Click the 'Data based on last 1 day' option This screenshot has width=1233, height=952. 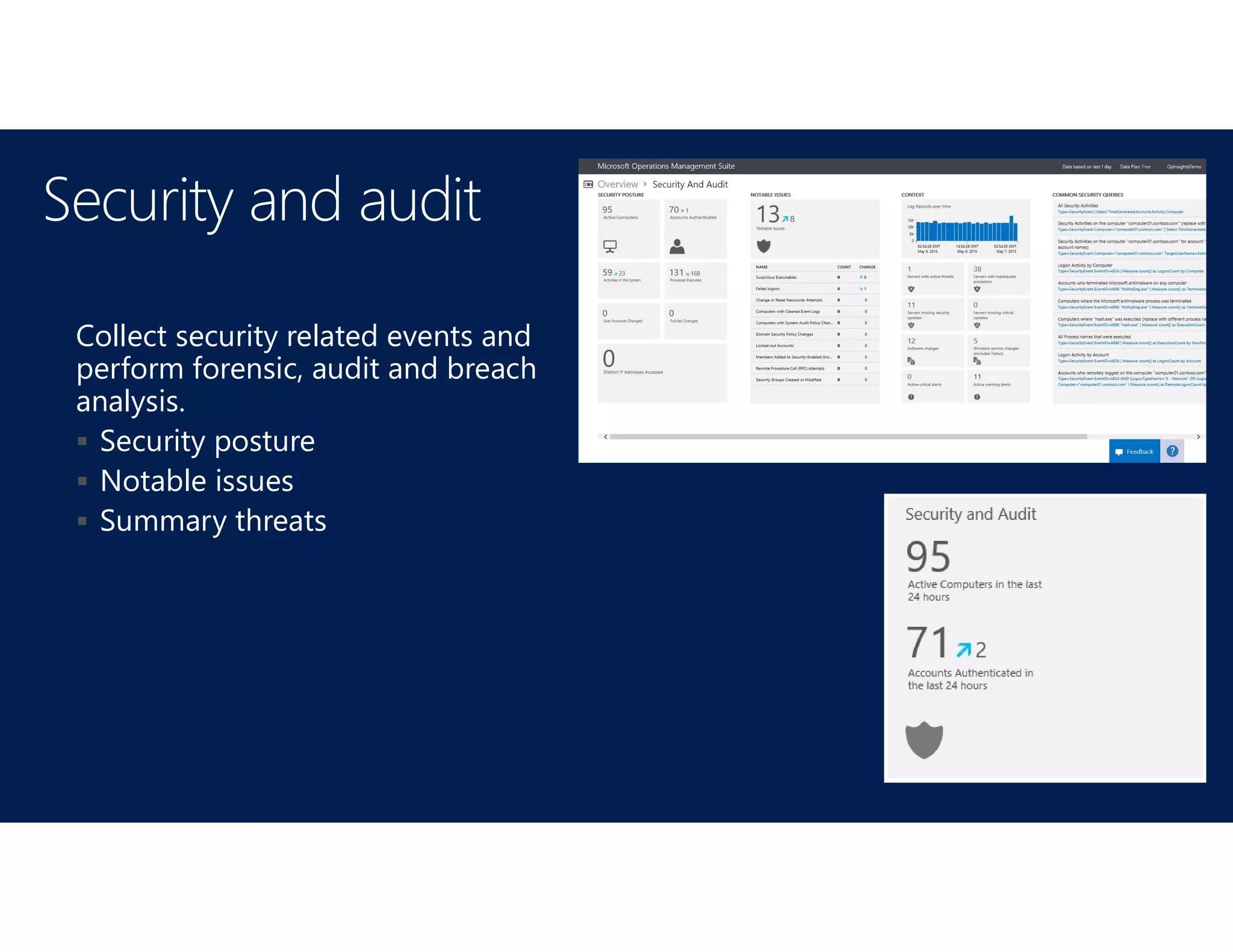[x=1087, y=167]
